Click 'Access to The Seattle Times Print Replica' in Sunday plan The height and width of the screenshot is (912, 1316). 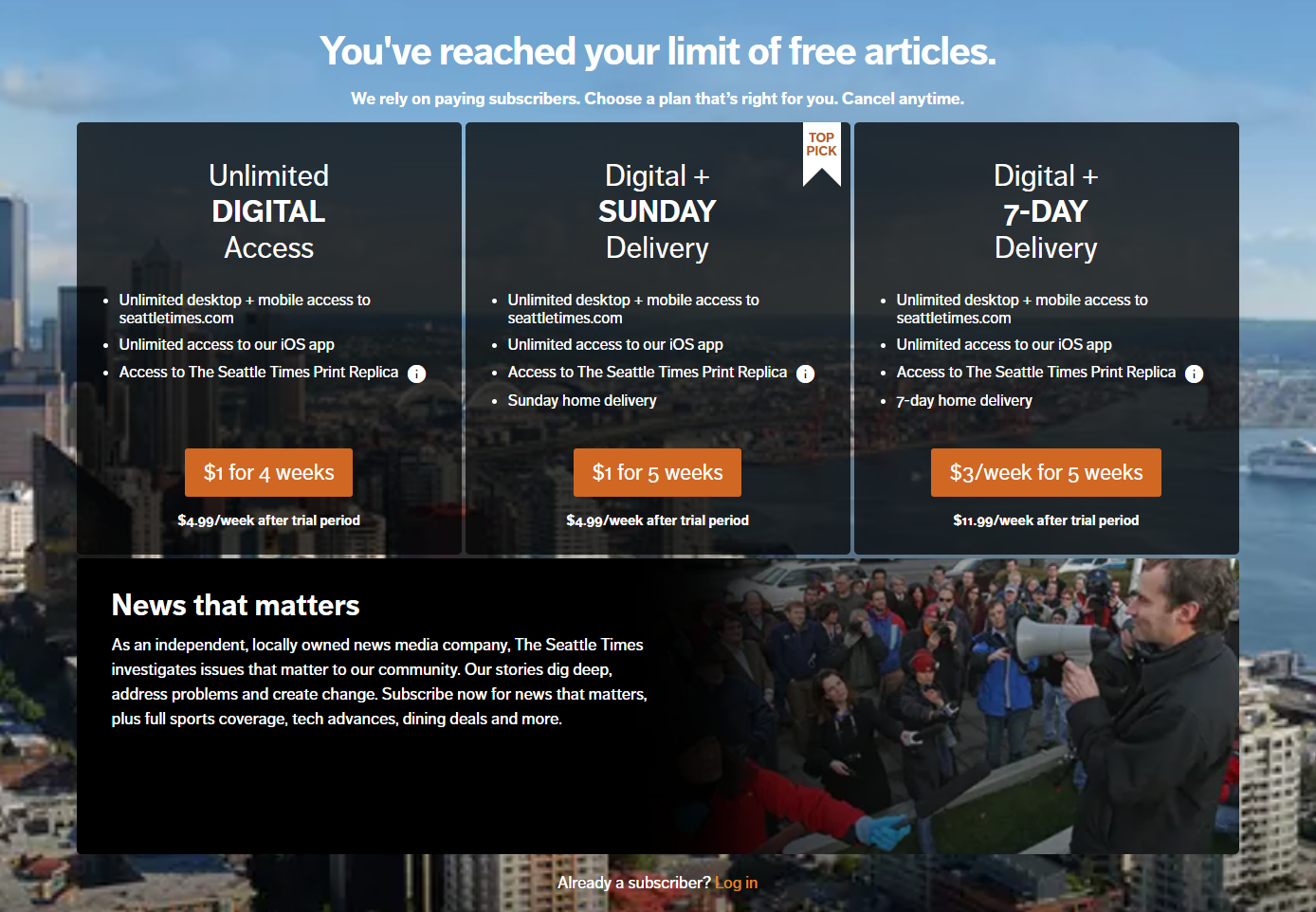(x=648, y=372)
